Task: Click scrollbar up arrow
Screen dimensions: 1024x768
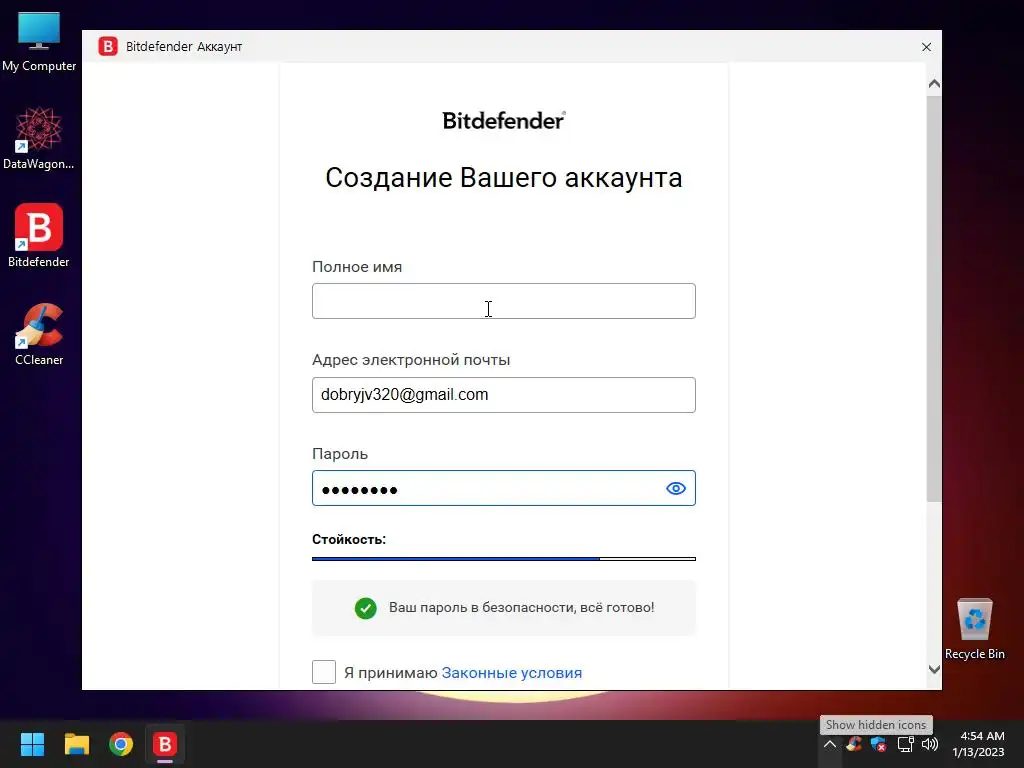Action: [x=934, y=84]
